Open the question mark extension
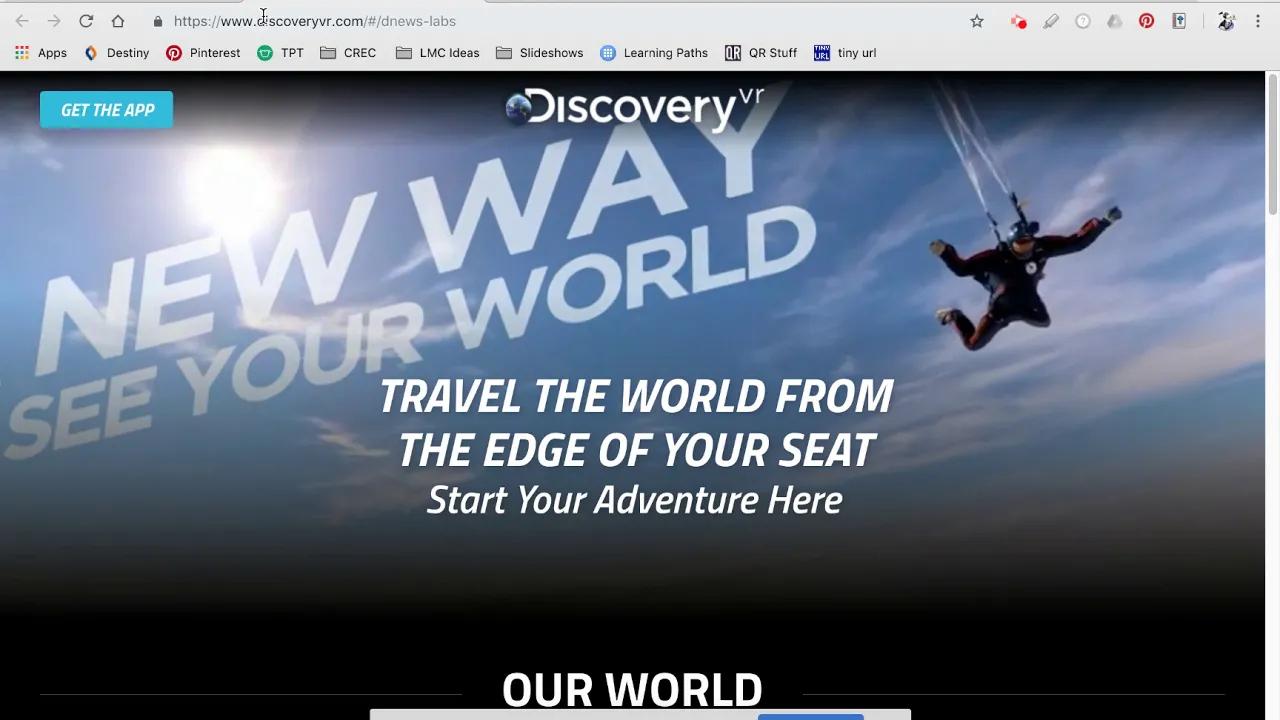This screenshot has height=720, width=1280. (1083, 21)
